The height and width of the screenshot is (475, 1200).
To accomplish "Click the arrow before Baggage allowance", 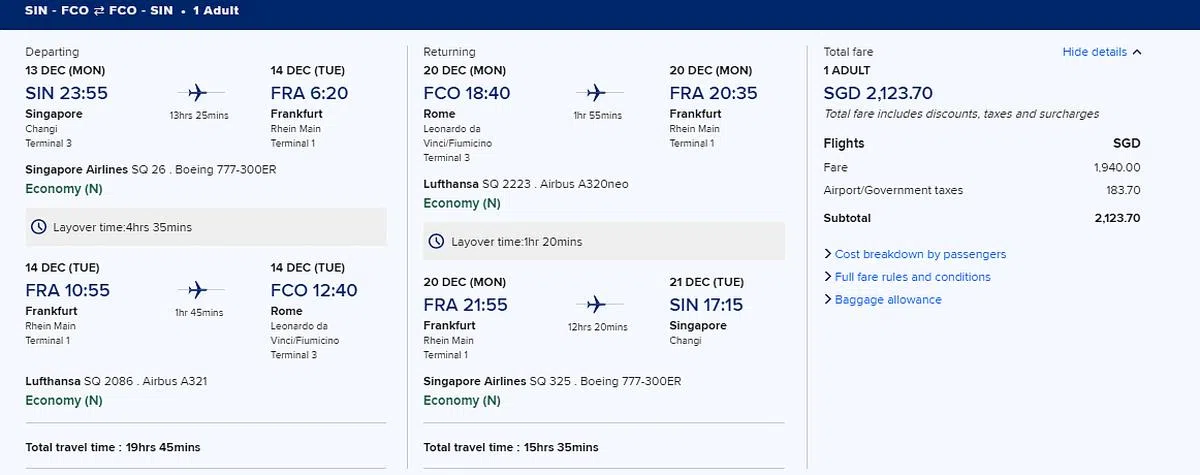I will (x=828, y=300).
